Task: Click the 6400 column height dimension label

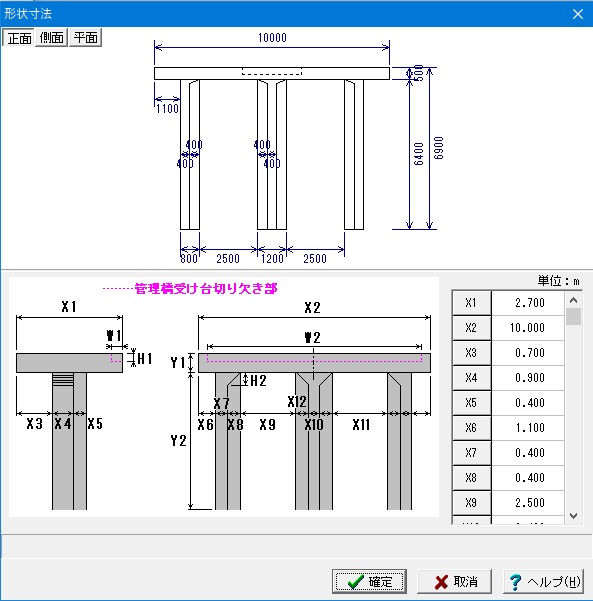Action: pos(419,154)
